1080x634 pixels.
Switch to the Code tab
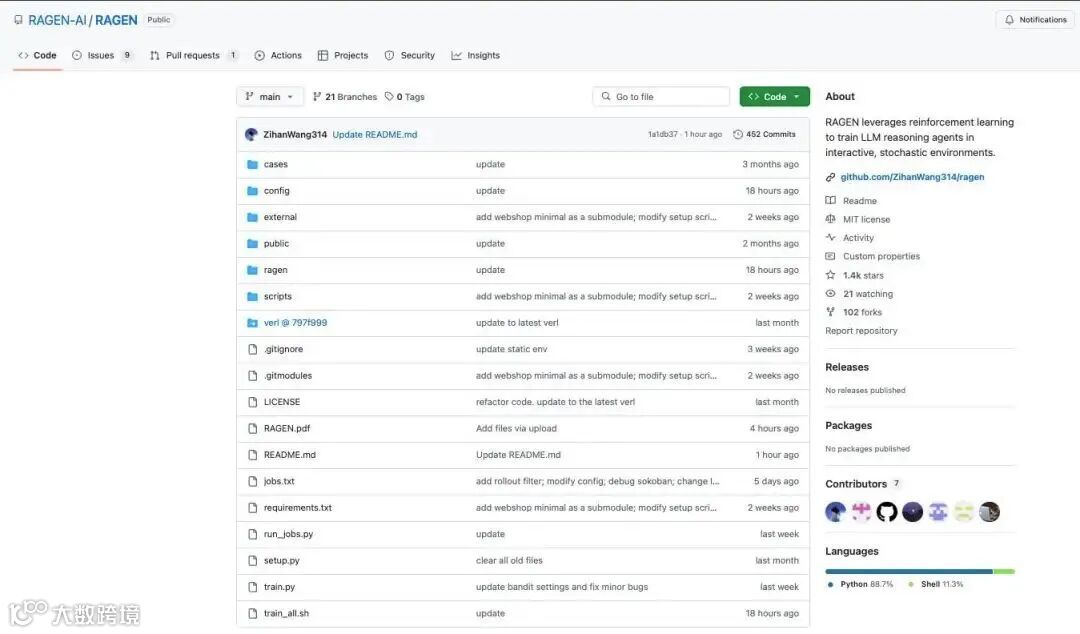click(37, 55)
